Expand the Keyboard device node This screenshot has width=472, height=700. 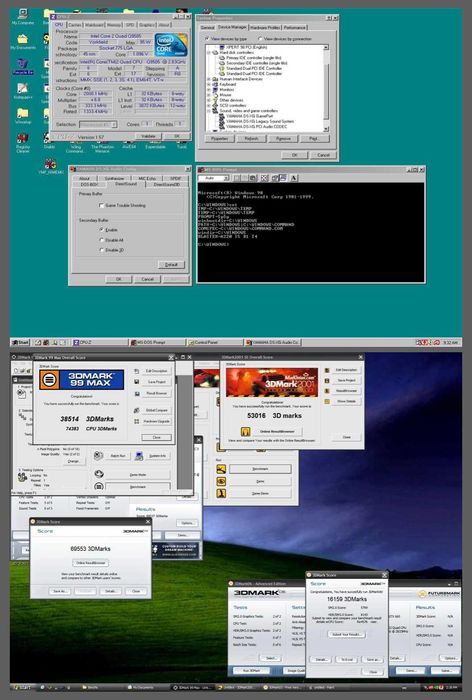[x=209, y=84]
